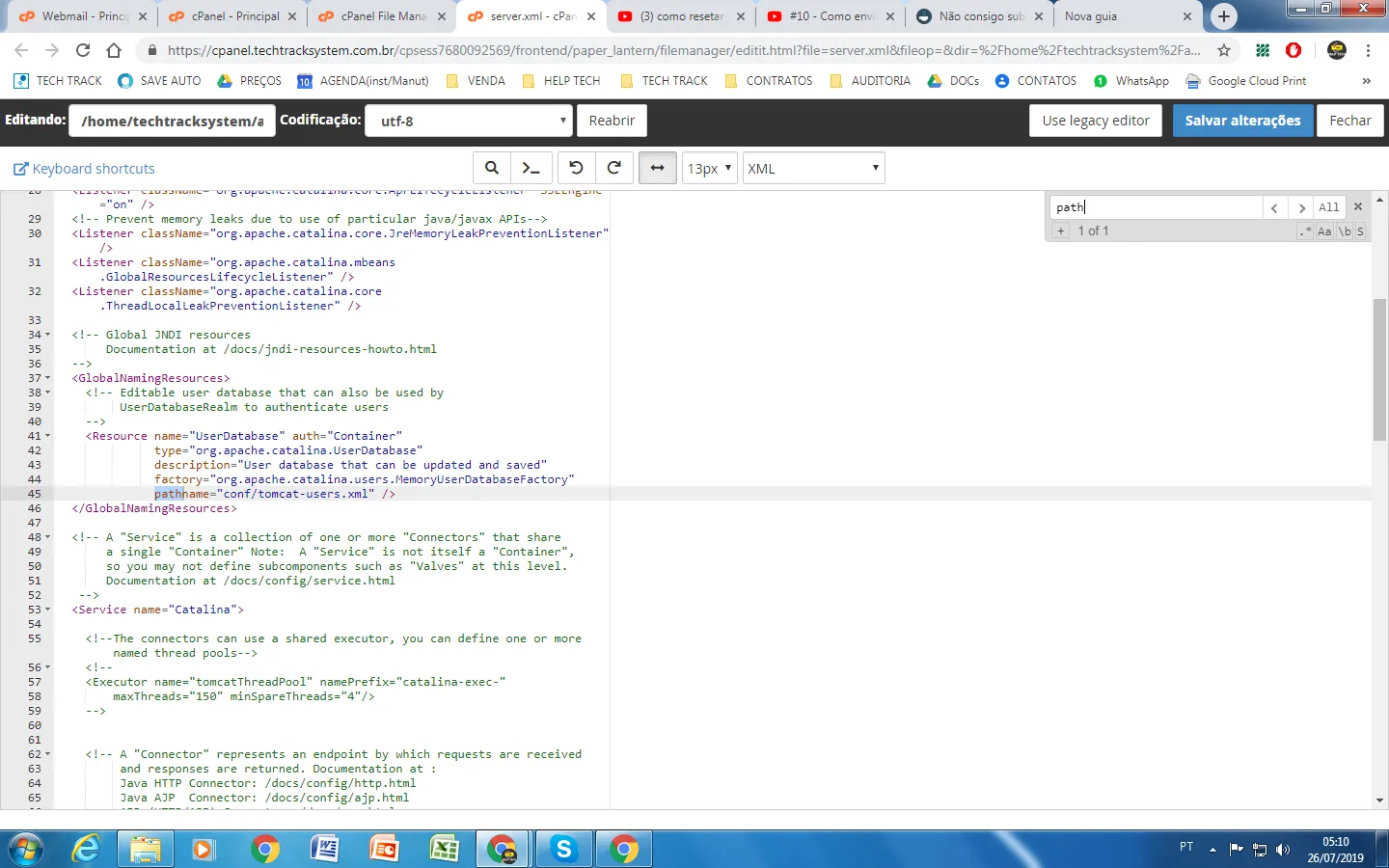Click the green grid extension icon

[1263, 50]
